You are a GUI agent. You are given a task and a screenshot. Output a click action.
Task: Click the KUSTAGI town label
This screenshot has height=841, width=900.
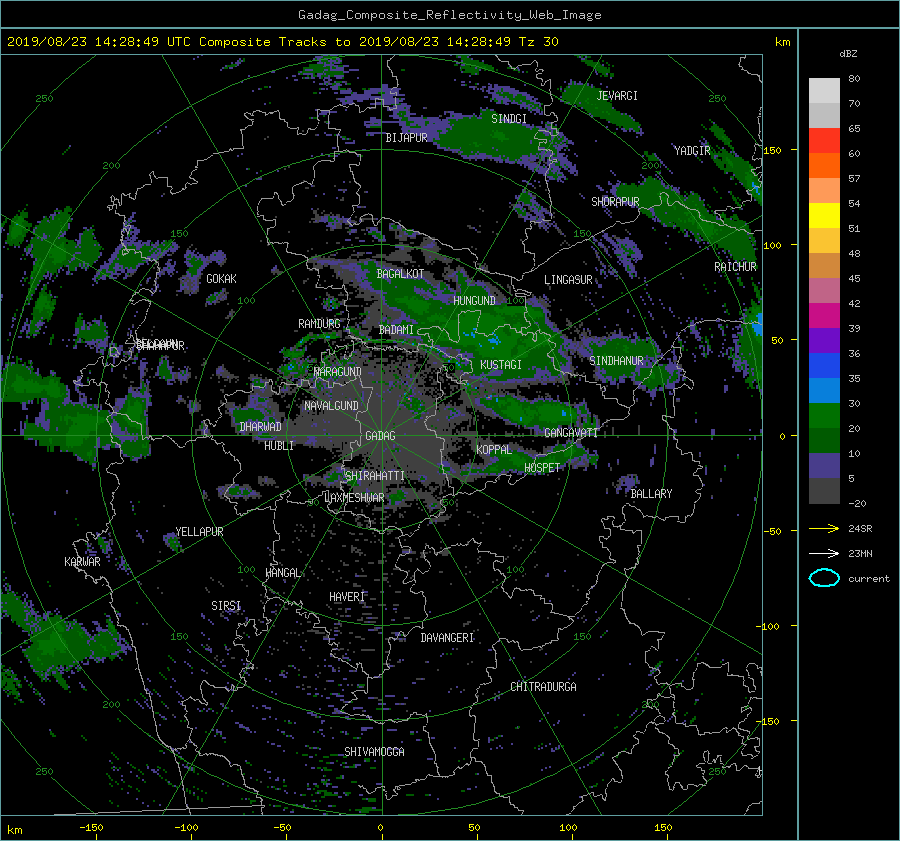(x=501, y=365)
